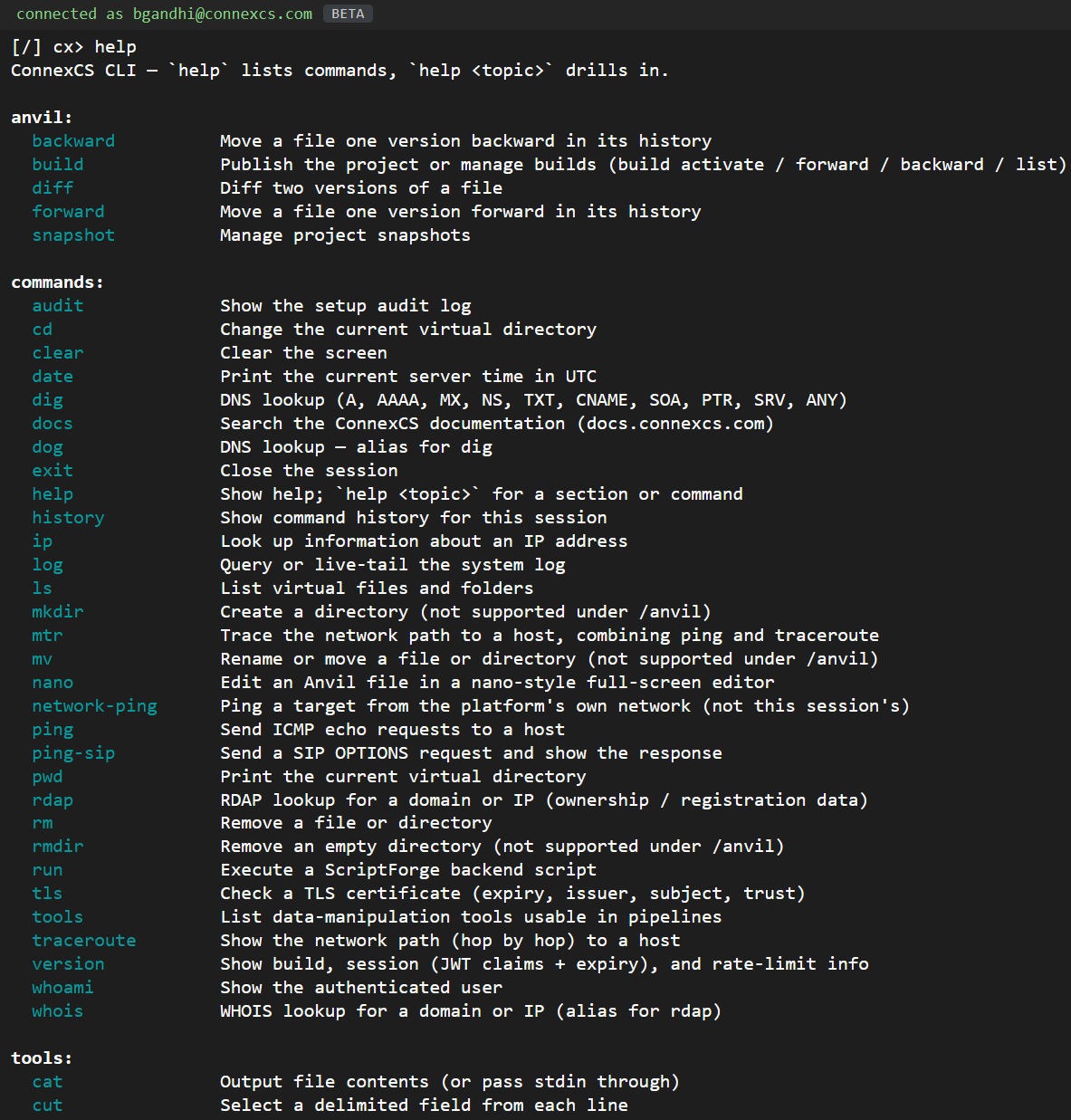Click the dig command name
Screen dimensions: 1071x1120
[x=48, y=399]
